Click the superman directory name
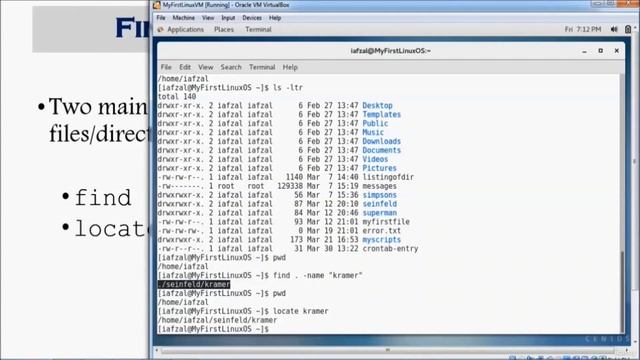The height and width of the screenshot is (360, 640). pyautogui.click(x=379, y=213)
